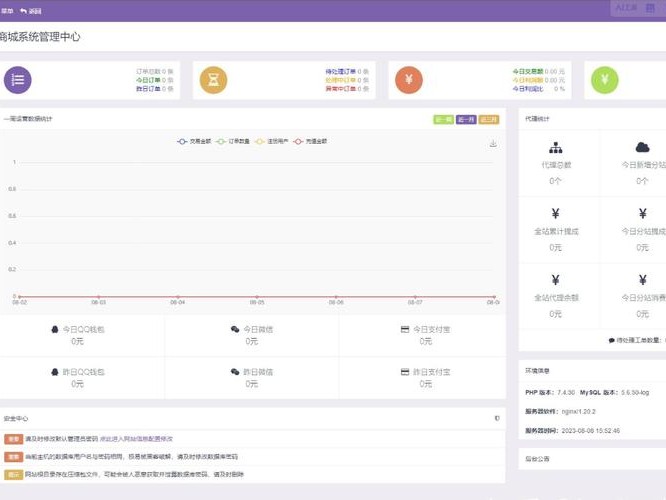Viewport: 666px width, 500px height.
Task: Click the 今日订单 label
Action: point(148,80)
